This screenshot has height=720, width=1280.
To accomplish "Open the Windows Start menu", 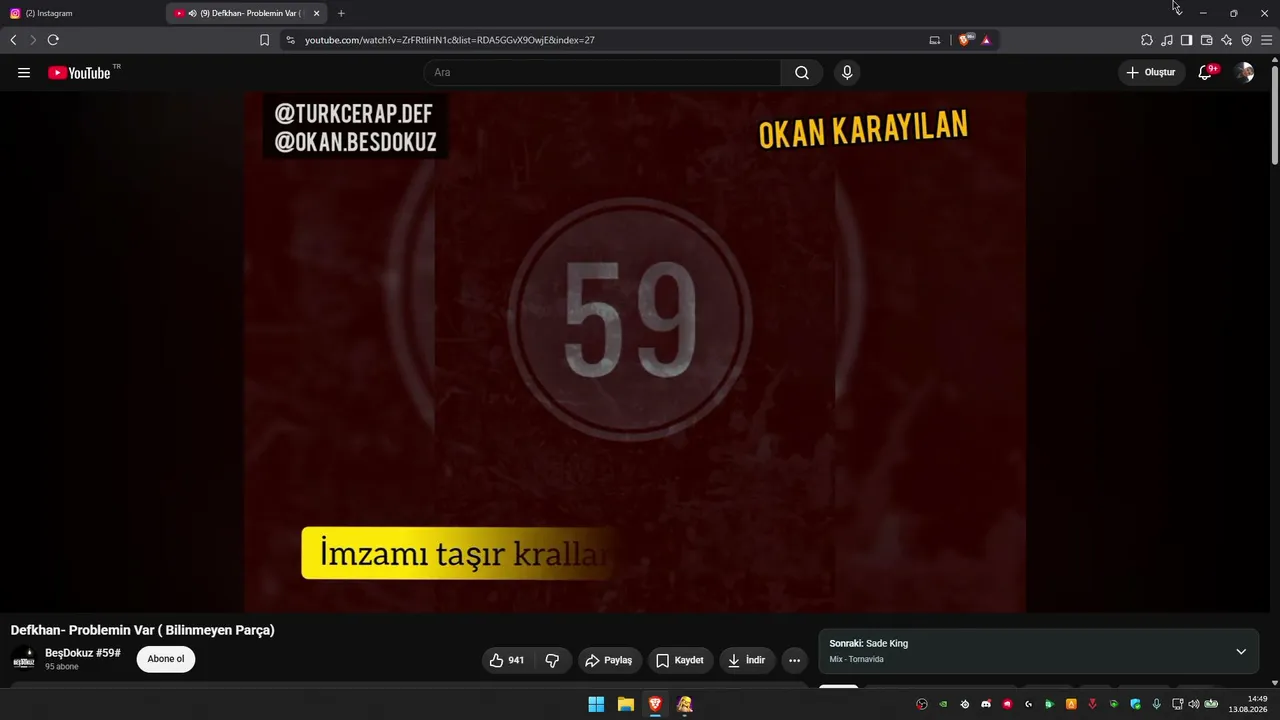I will [x=596, y=704].
